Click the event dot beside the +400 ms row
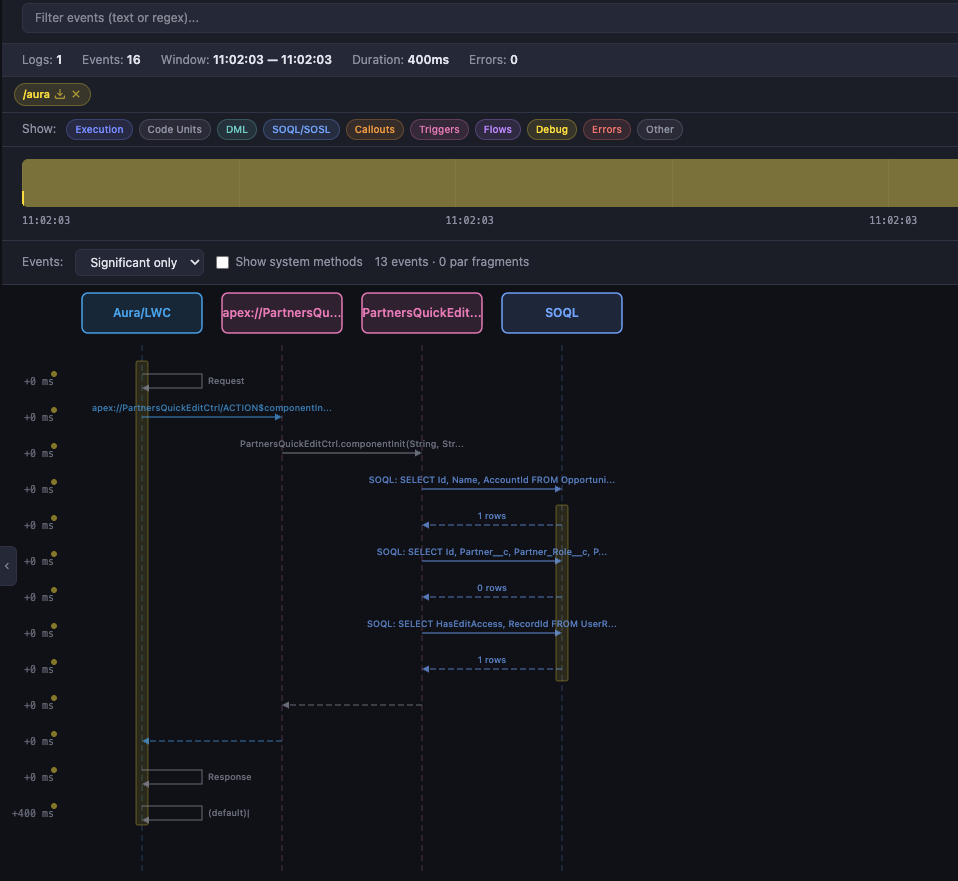Viewport: 958px width, 881px height. pos(53,806)
